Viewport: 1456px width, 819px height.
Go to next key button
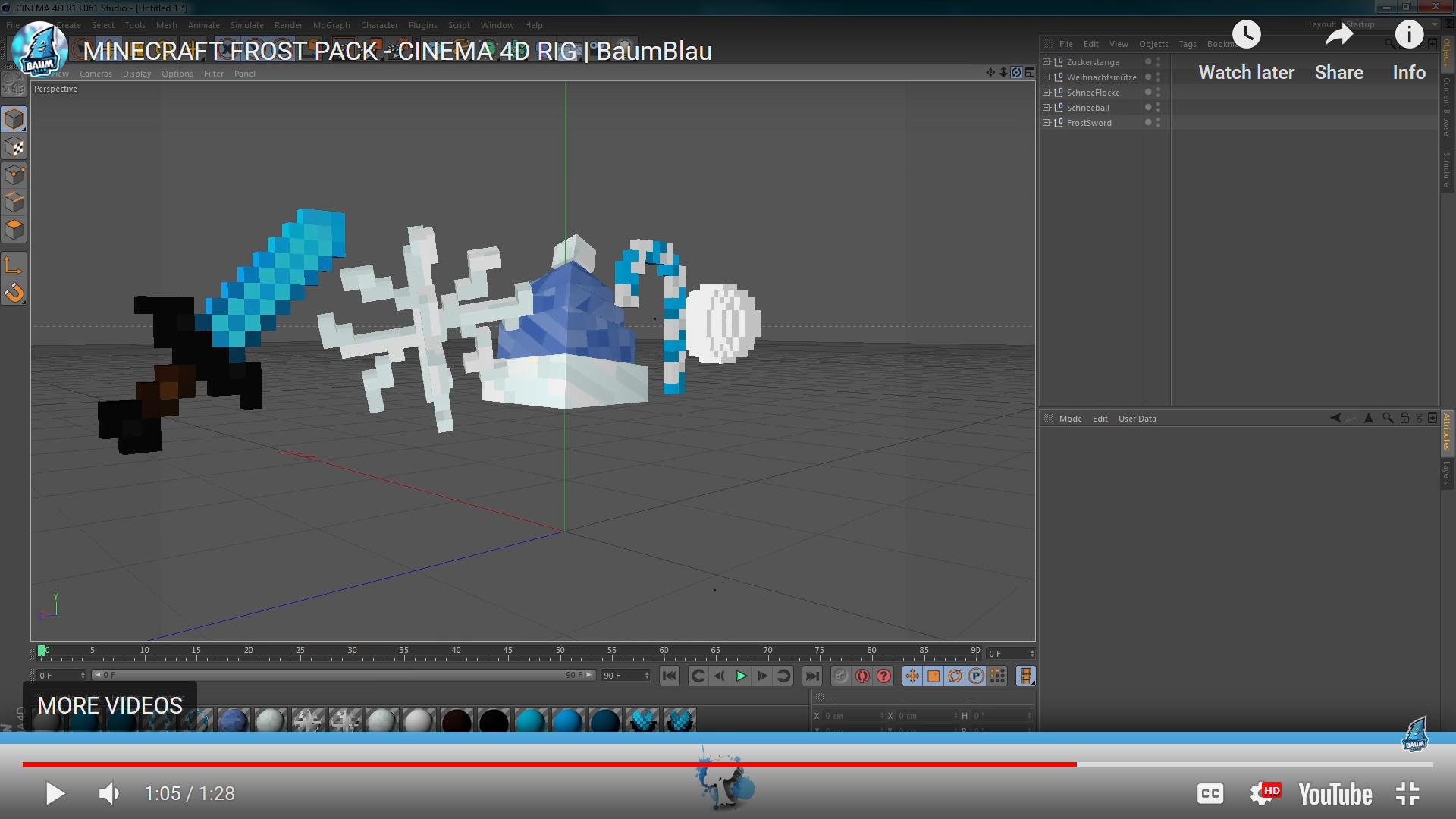(783, 676)
